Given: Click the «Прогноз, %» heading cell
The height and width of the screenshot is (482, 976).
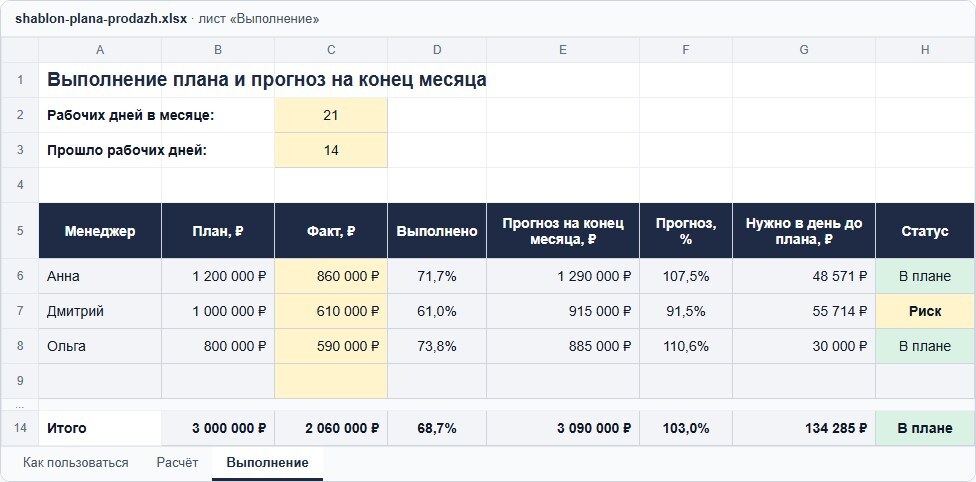Looking at the screenshot, I should [686, 230].
